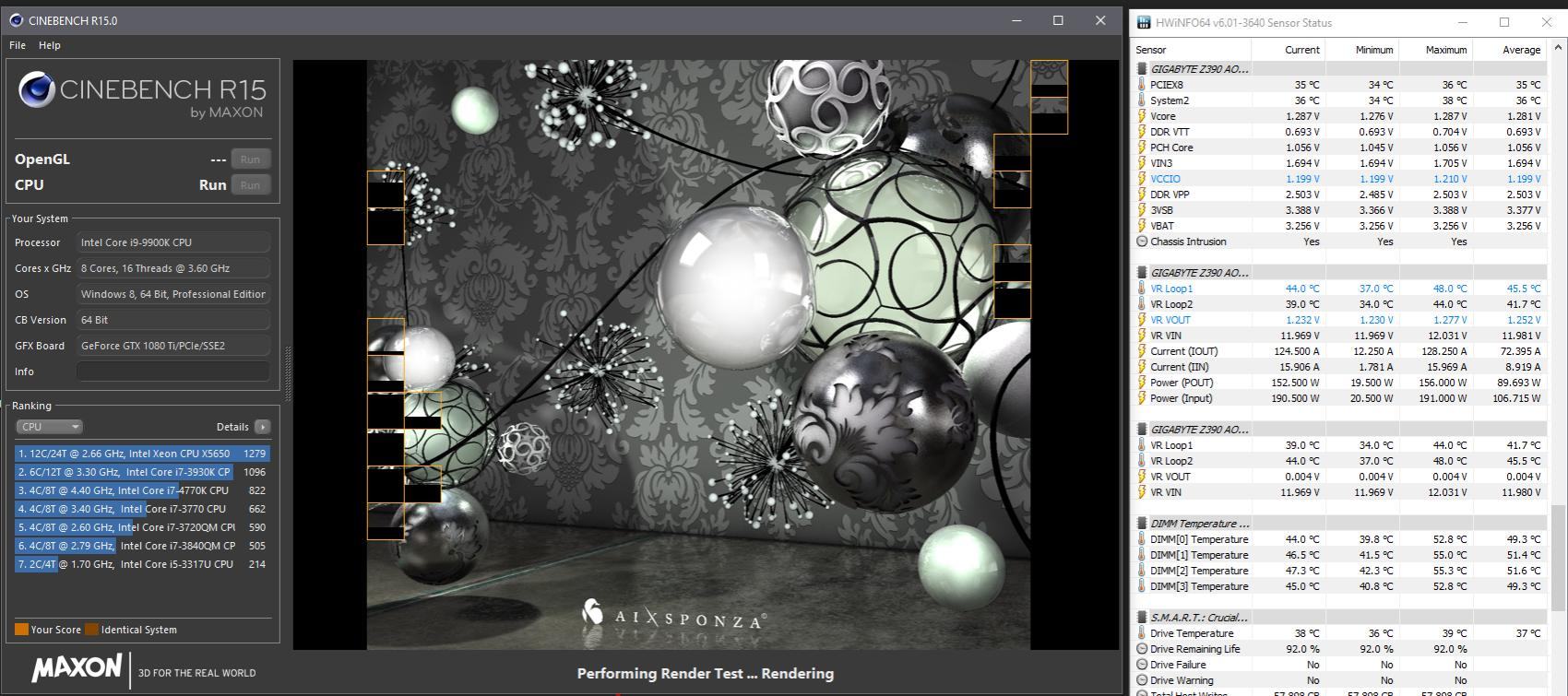Click the Power (POUT) bolt icon

pyautogui.click(x=1142, y=383)
